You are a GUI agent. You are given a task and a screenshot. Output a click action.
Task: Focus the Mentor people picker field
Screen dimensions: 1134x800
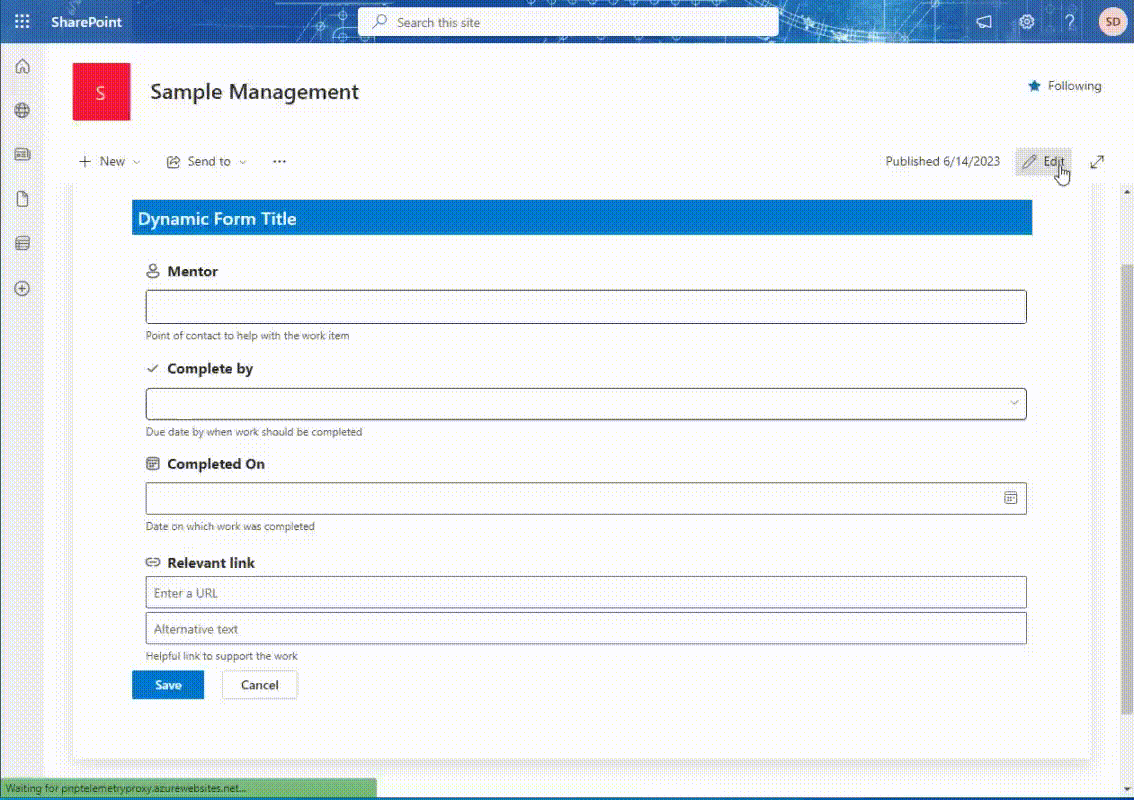coord(586,307)
